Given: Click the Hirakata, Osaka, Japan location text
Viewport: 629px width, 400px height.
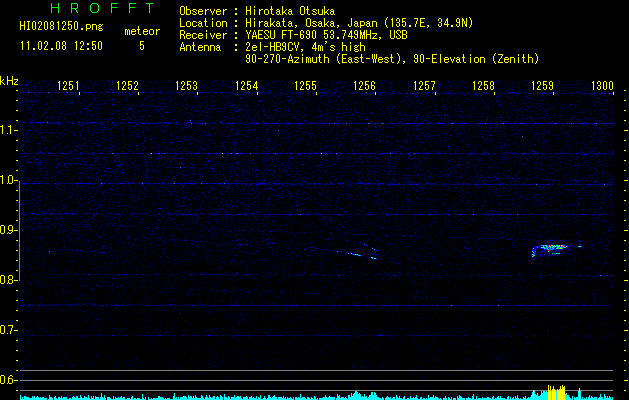Looking at the screenshot, I should pyautogui.click(x=359, y=23).
